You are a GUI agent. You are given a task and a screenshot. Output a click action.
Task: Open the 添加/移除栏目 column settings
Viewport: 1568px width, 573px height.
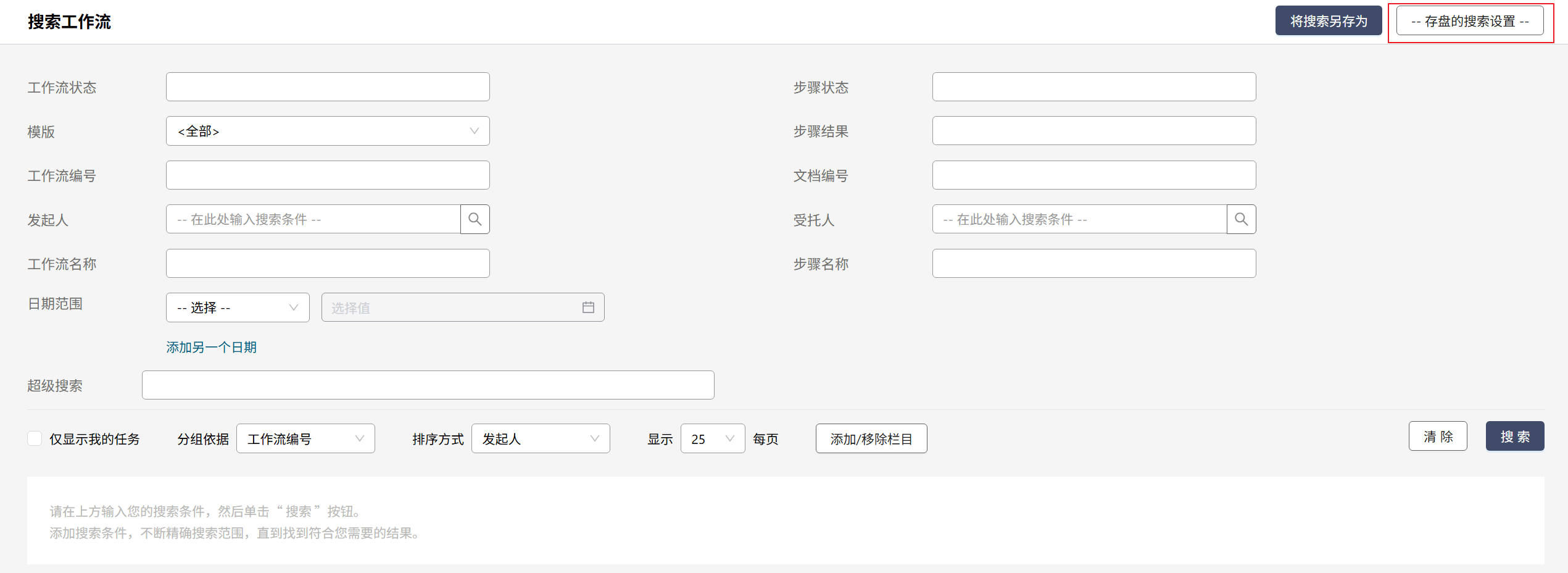871,439
